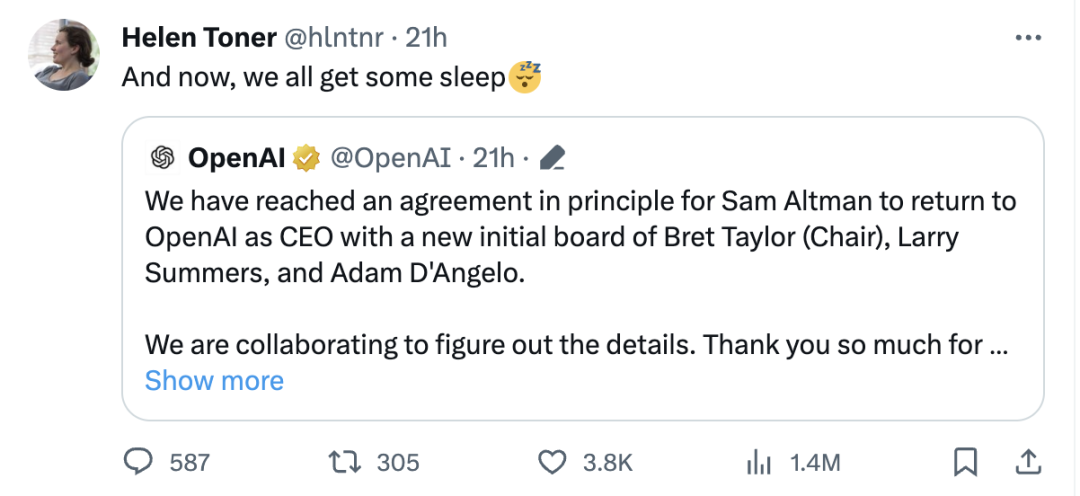This screenshot has height=496, width=1080.
Task: Click the retweet arrows icon
Action: [x=343, y=461]
